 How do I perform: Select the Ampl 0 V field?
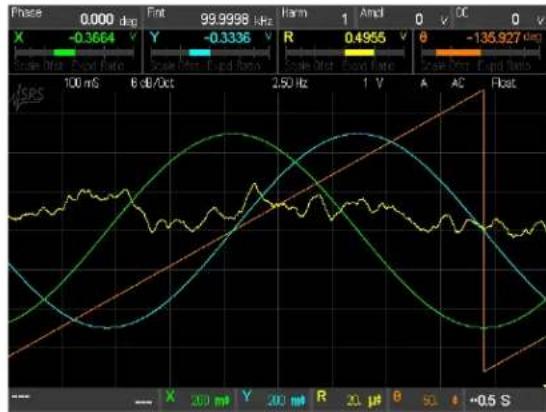pos(404,18)
